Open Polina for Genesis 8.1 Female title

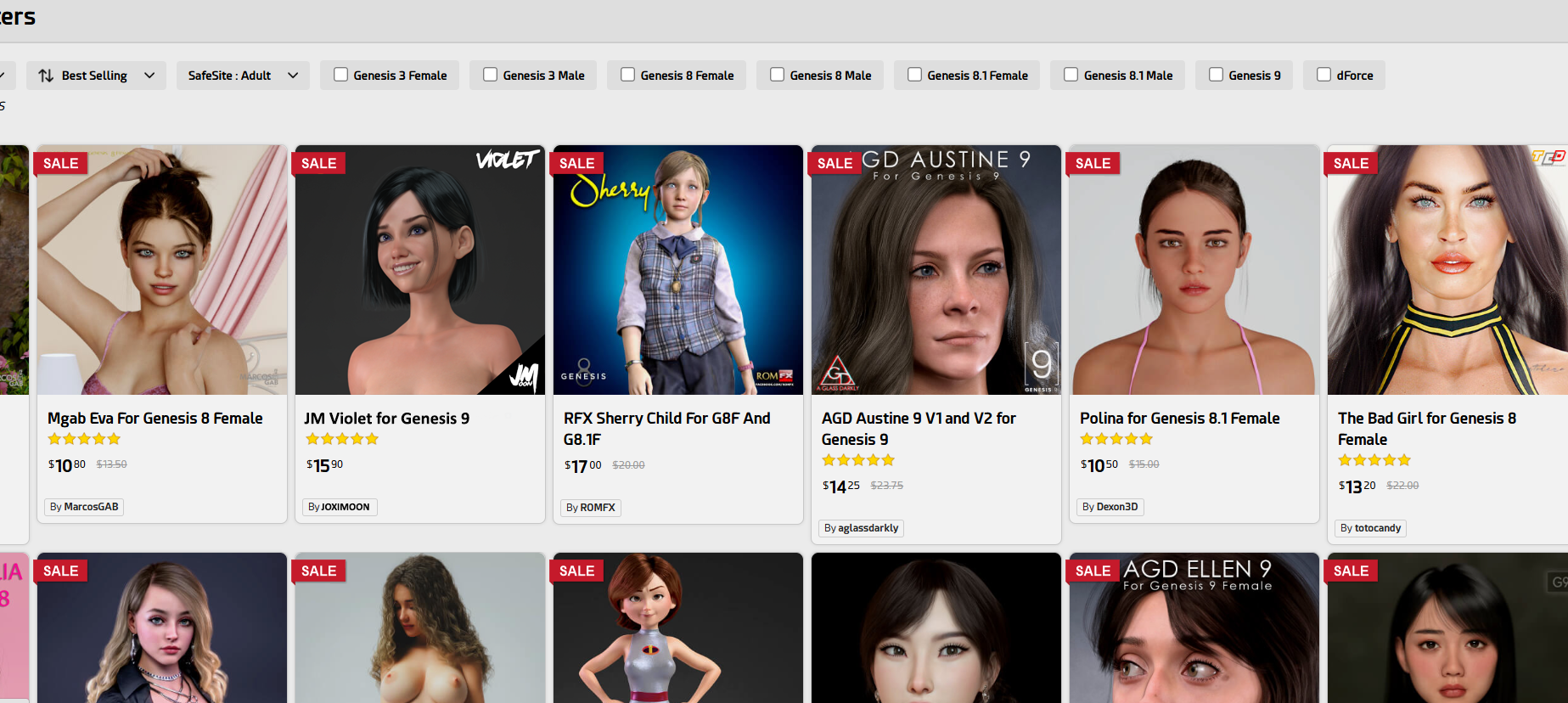pyautogui.click(x=1180, y=419)
